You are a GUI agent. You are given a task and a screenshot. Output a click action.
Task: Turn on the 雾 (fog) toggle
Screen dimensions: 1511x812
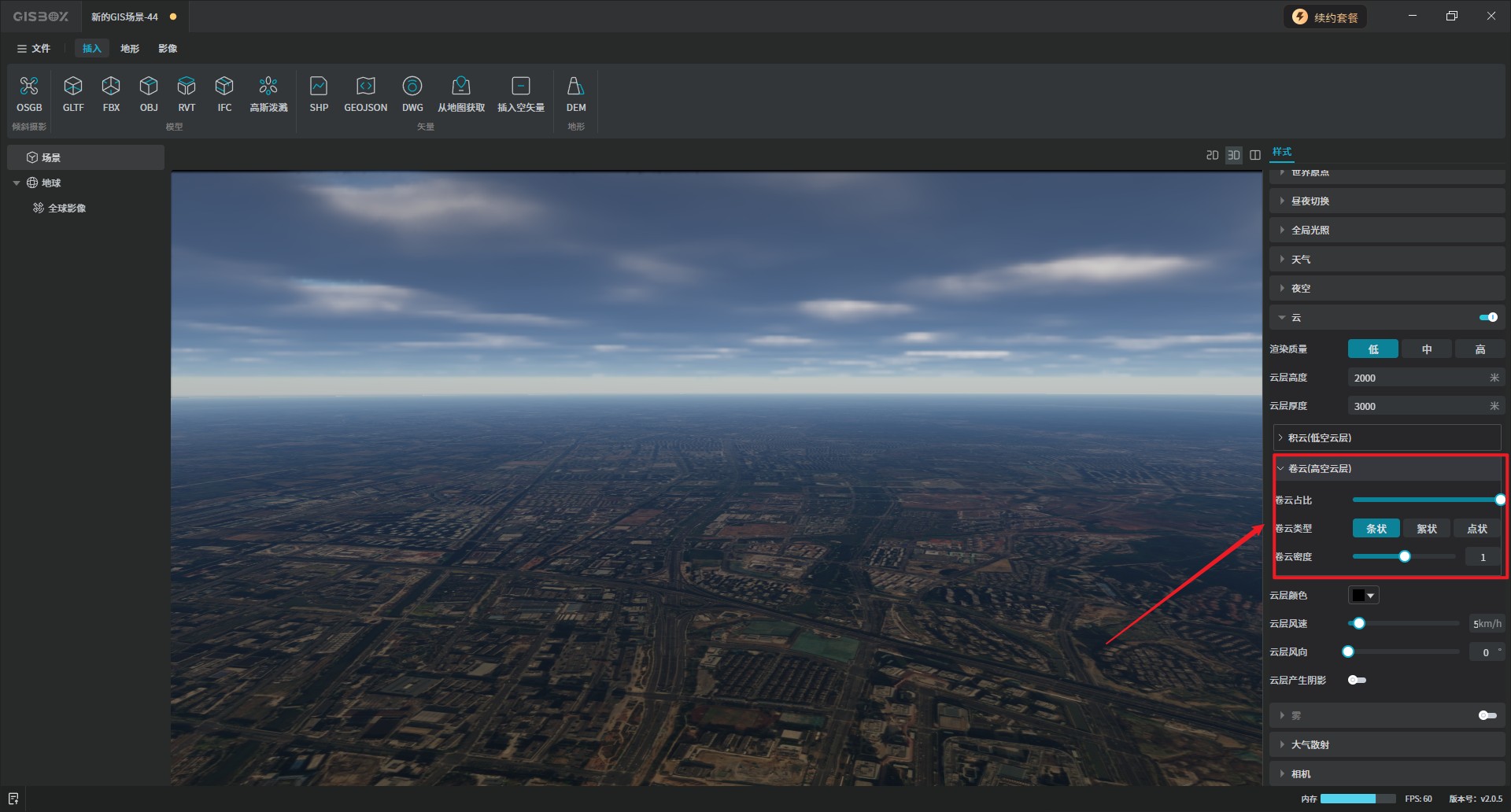point(1487,715)
